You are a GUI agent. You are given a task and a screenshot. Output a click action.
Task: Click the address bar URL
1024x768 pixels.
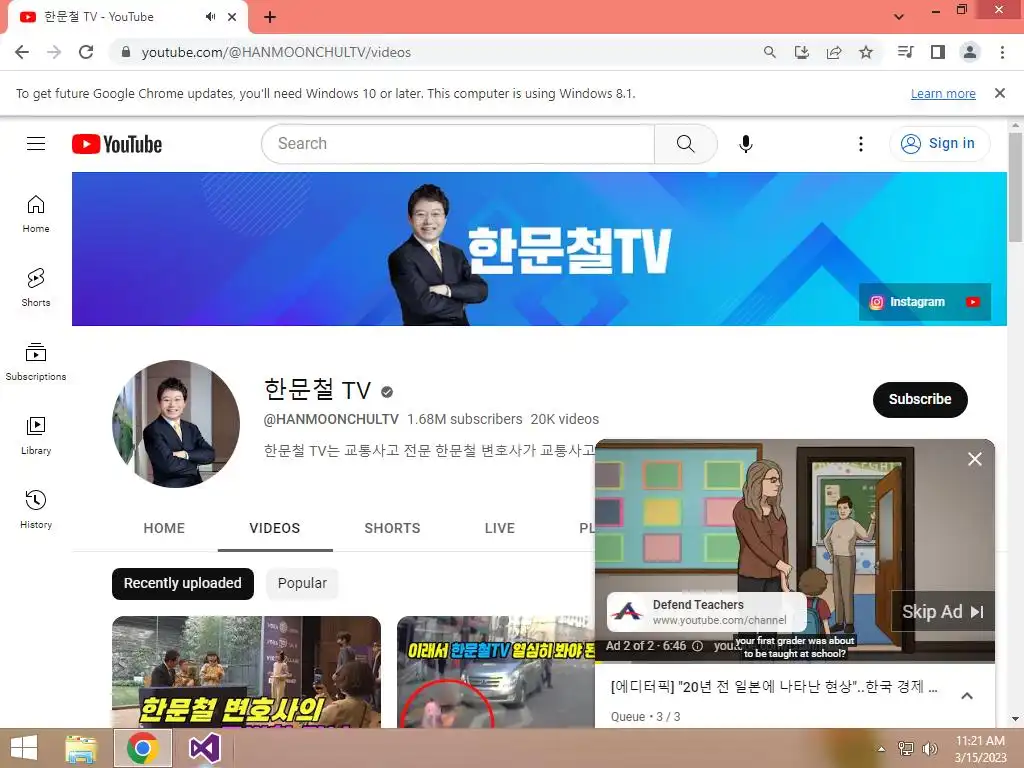276,52
